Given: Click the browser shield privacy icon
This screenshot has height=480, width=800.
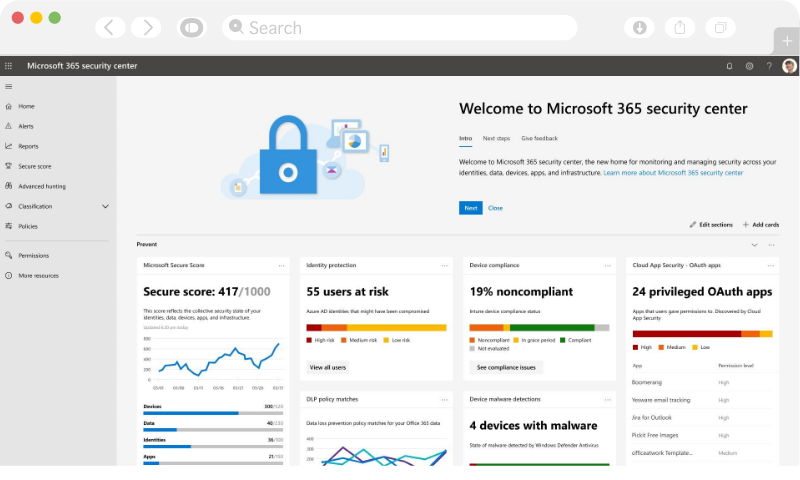Looking at the screenshot, I should coord(192,28).
